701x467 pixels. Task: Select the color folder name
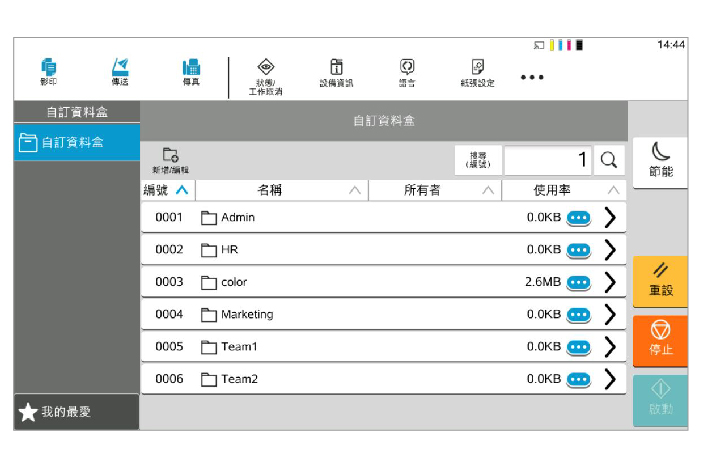[x=234, y=282]
